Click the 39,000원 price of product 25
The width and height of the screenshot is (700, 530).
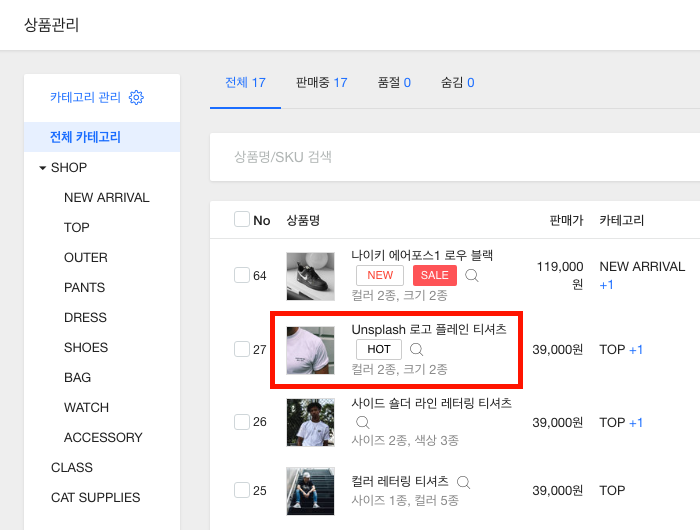click(558, 491)
